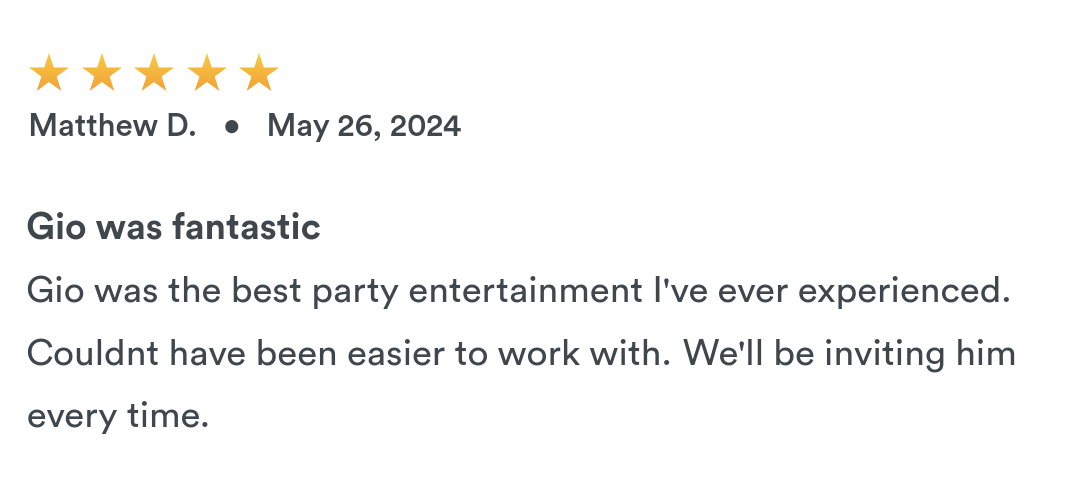This screenshot has width=1080, height=481.
Task: Select the second rating star
Action: [101, 73]
